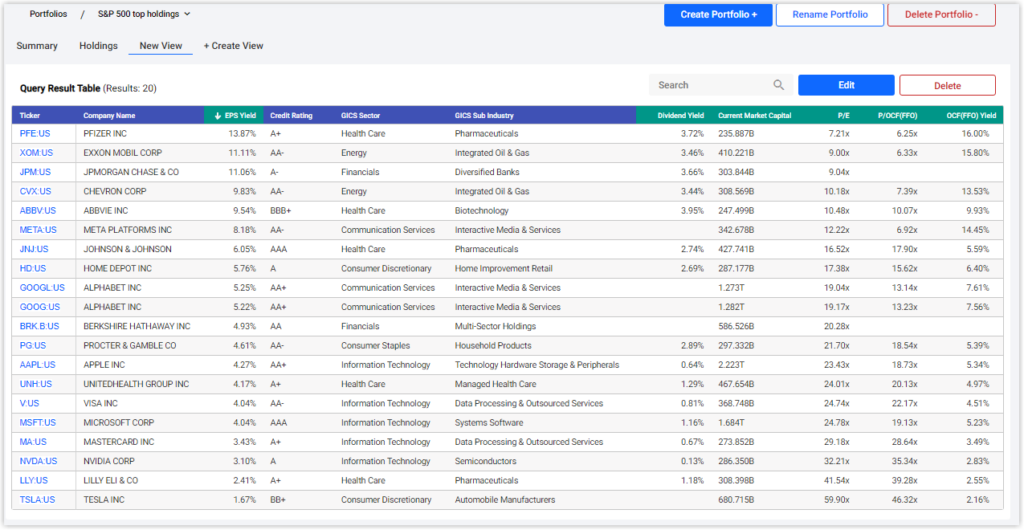
Task: Open the PG:US ticker link
Action: [33, 345]
